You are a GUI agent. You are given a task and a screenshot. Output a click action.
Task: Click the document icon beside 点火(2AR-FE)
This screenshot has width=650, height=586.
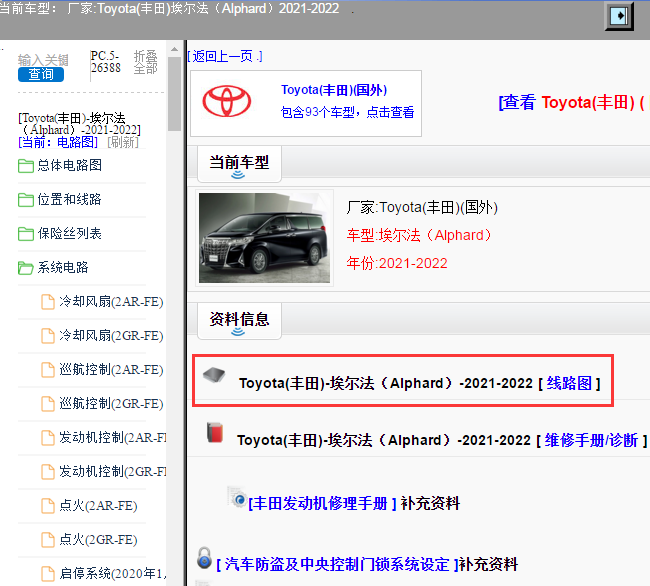(48, 506)
